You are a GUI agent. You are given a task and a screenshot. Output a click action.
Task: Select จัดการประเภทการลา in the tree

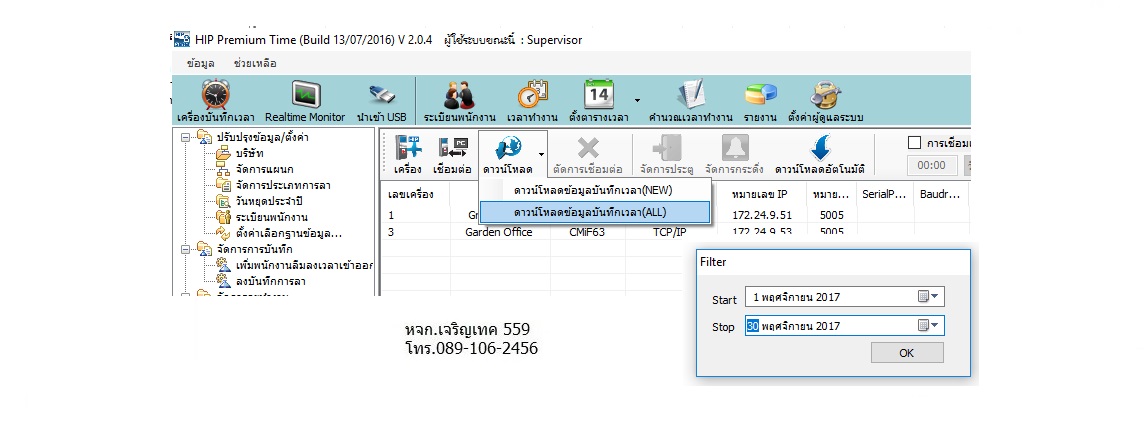click(x=283, y=185)
